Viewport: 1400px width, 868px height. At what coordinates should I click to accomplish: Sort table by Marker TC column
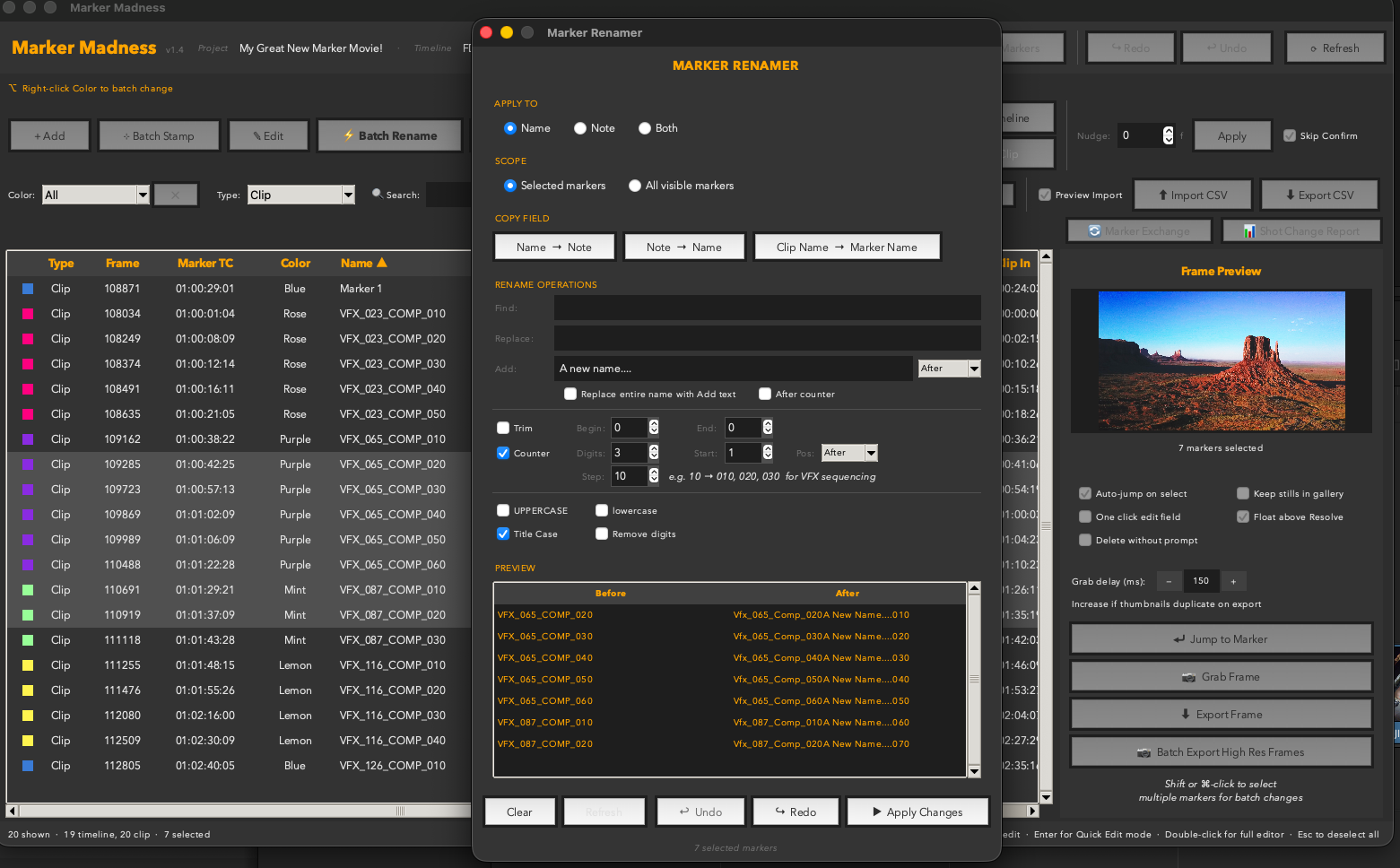tap(205, 263)
